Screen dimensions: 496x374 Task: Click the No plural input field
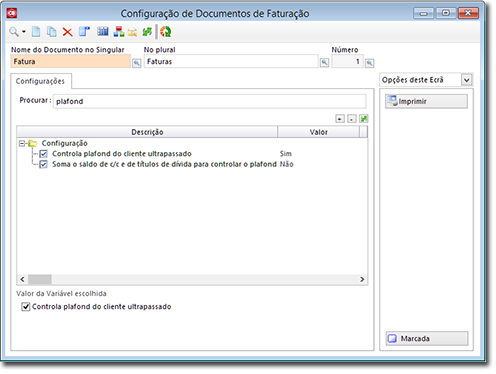(x=231, y=61)
